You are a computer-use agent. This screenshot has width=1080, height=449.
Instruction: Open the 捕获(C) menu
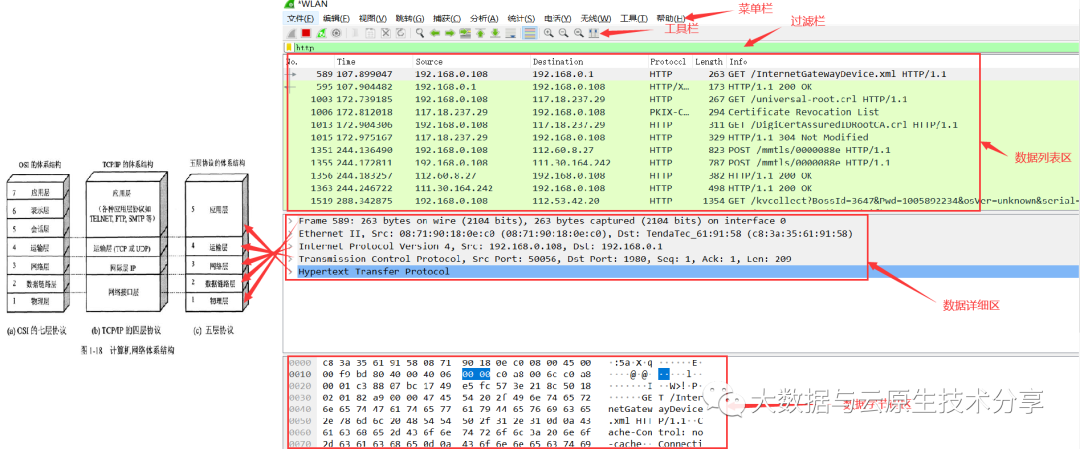(447, 19)
